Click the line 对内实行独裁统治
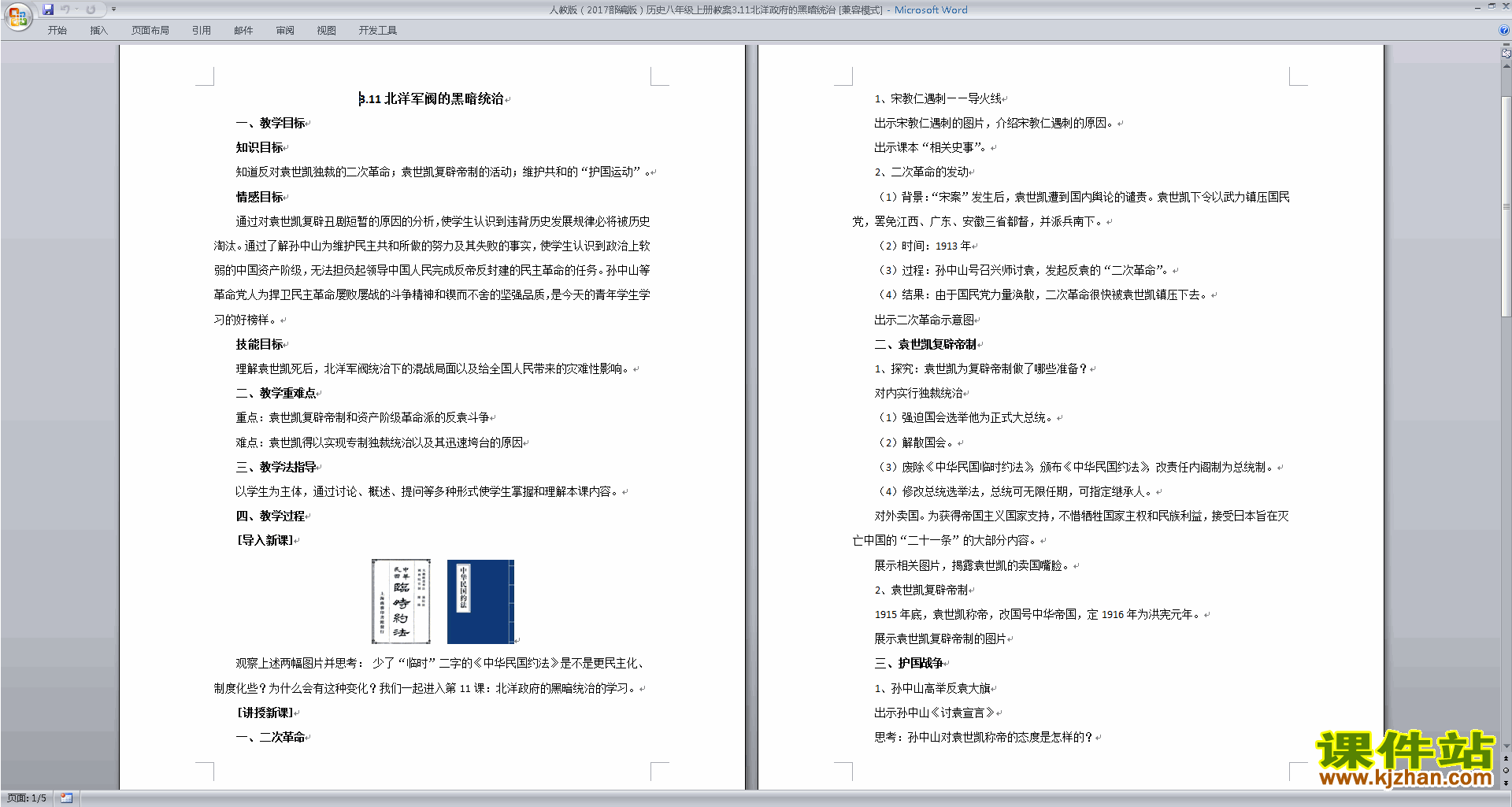The image size is (1512, 807). click(x=919, y=393)
